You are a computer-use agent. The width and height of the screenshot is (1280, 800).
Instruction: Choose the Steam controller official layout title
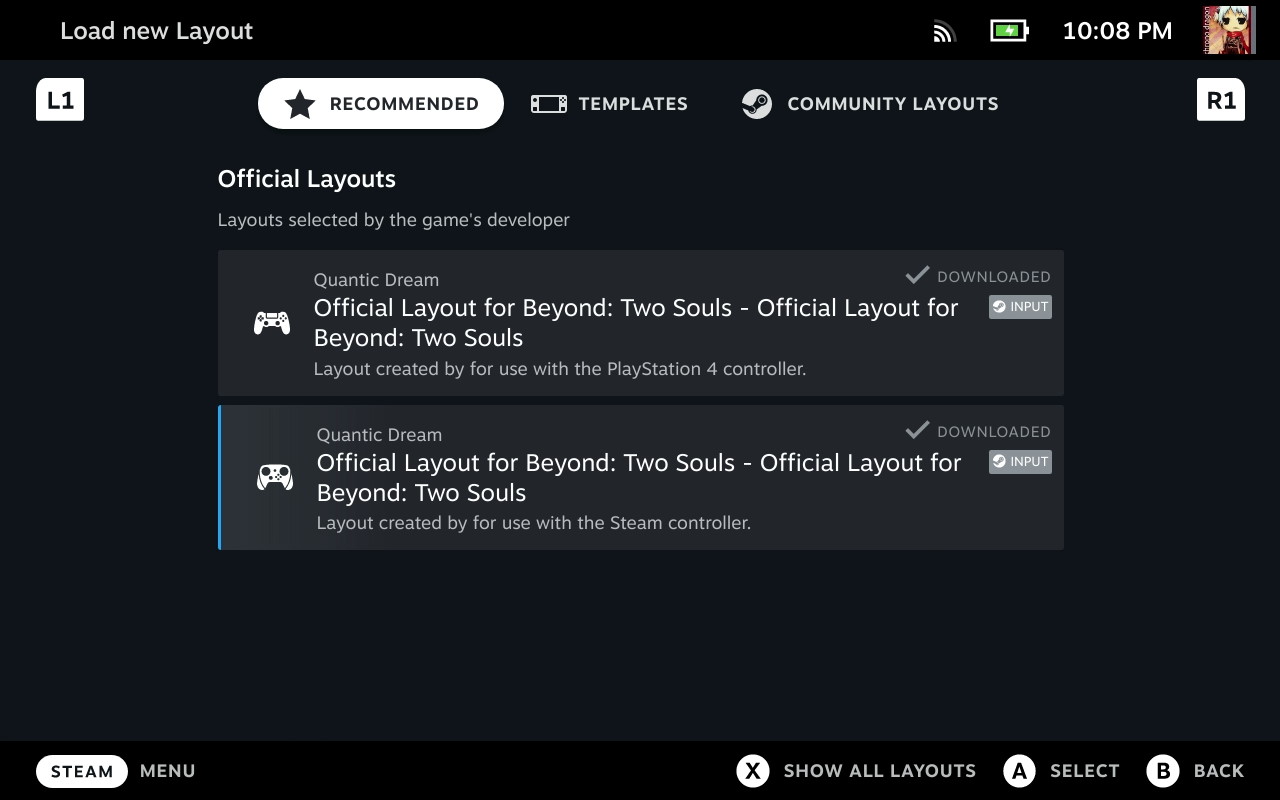pyautogui.click(x=638, y=477)
